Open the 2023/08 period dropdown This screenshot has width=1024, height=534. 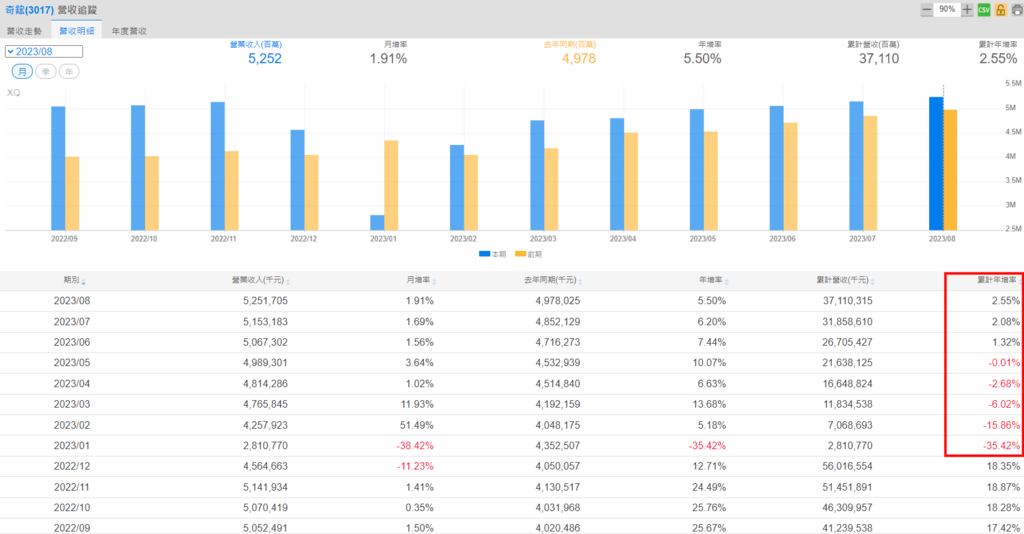pos(44,52)
